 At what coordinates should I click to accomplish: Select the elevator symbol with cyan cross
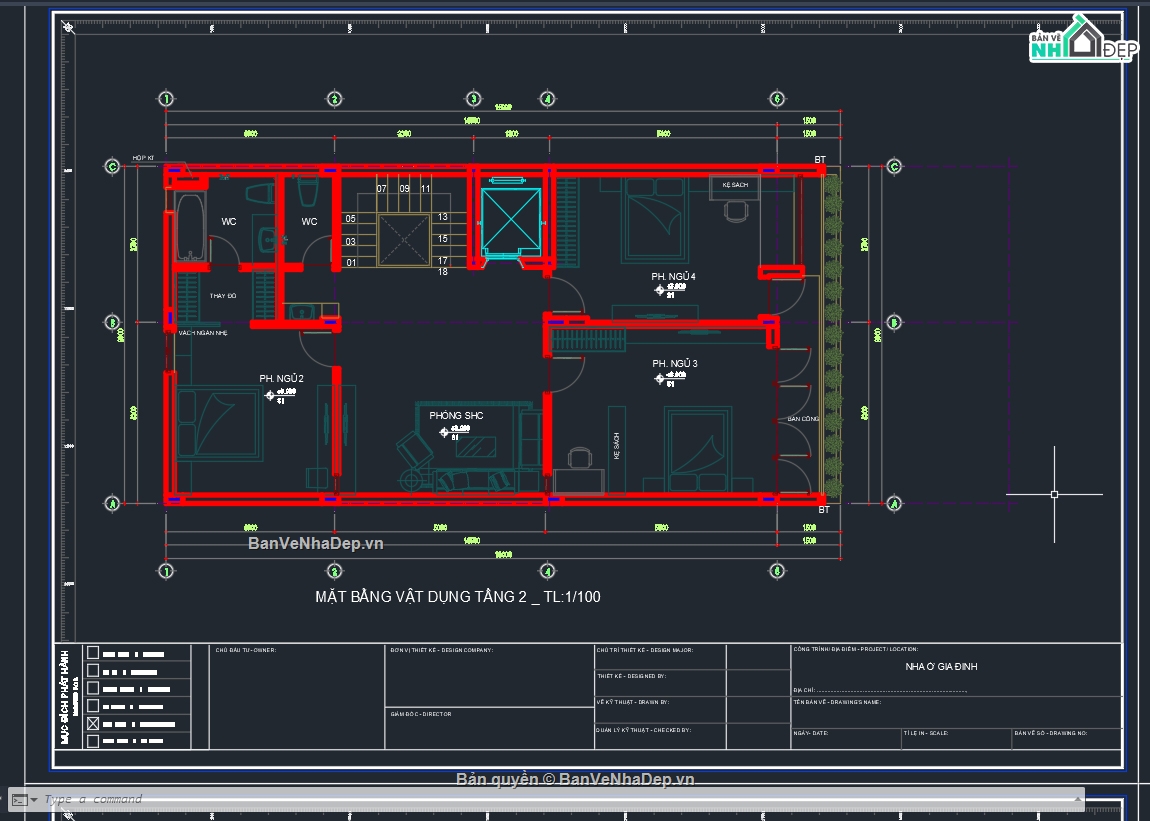coord(510,220)
